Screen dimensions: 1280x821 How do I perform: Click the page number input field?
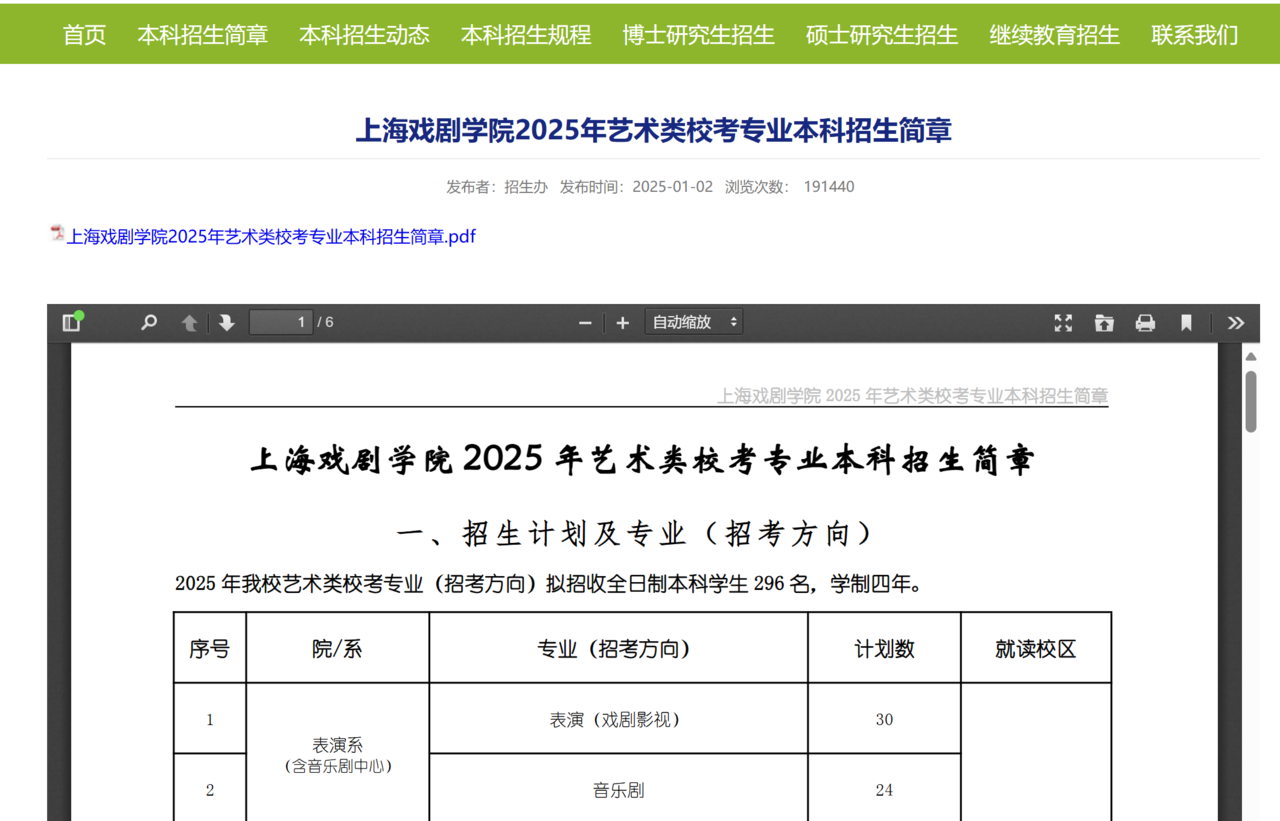281,322
